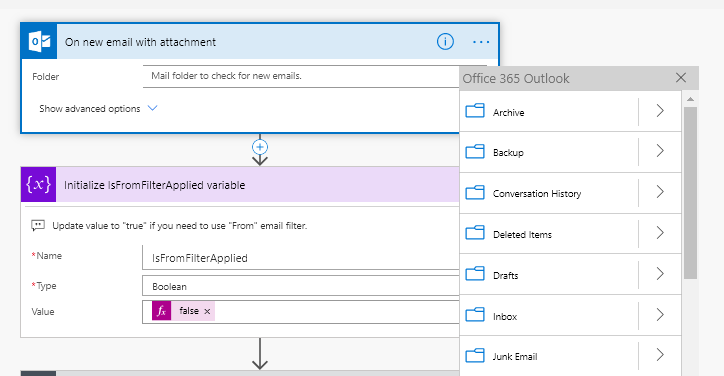Expand Deleted Items subfolders chevron

click(660, 233)
